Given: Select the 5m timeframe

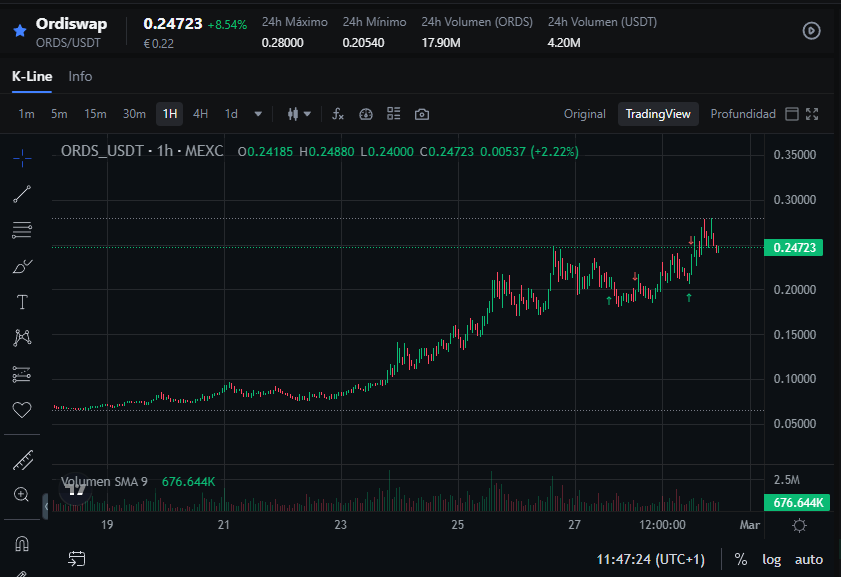Looking at the screenshot, I should click(59, 114).
